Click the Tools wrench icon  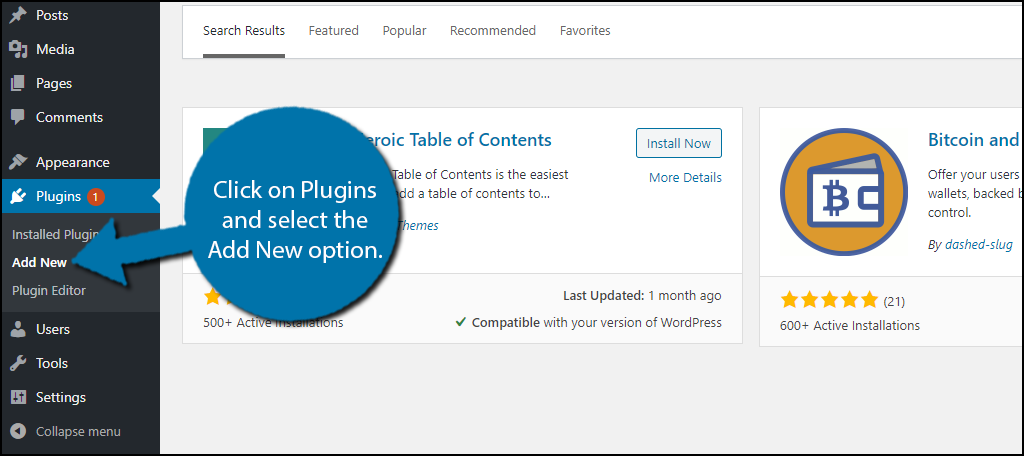18,363
